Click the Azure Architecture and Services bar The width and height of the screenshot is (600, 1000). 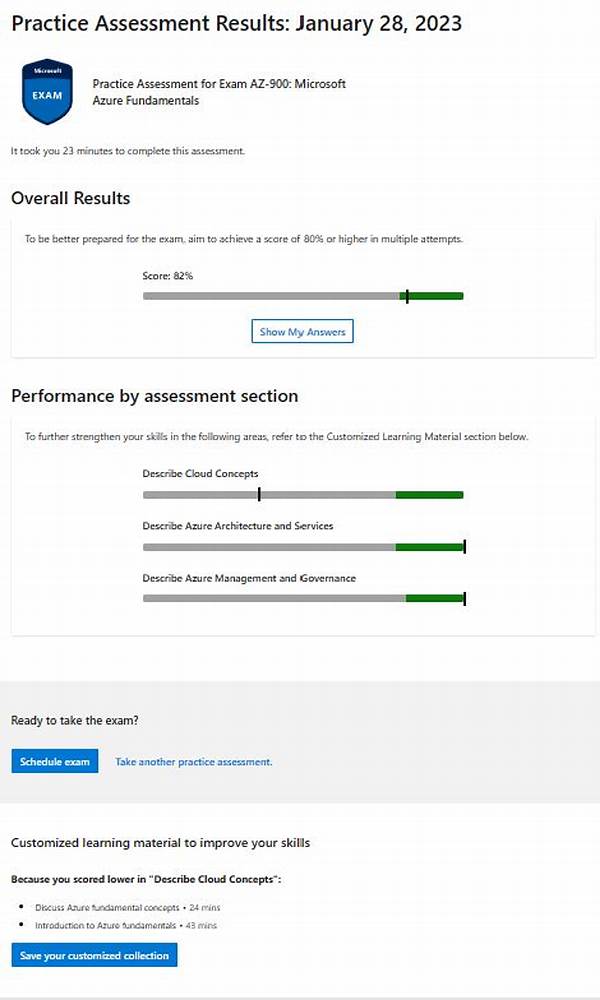point(303,547)
